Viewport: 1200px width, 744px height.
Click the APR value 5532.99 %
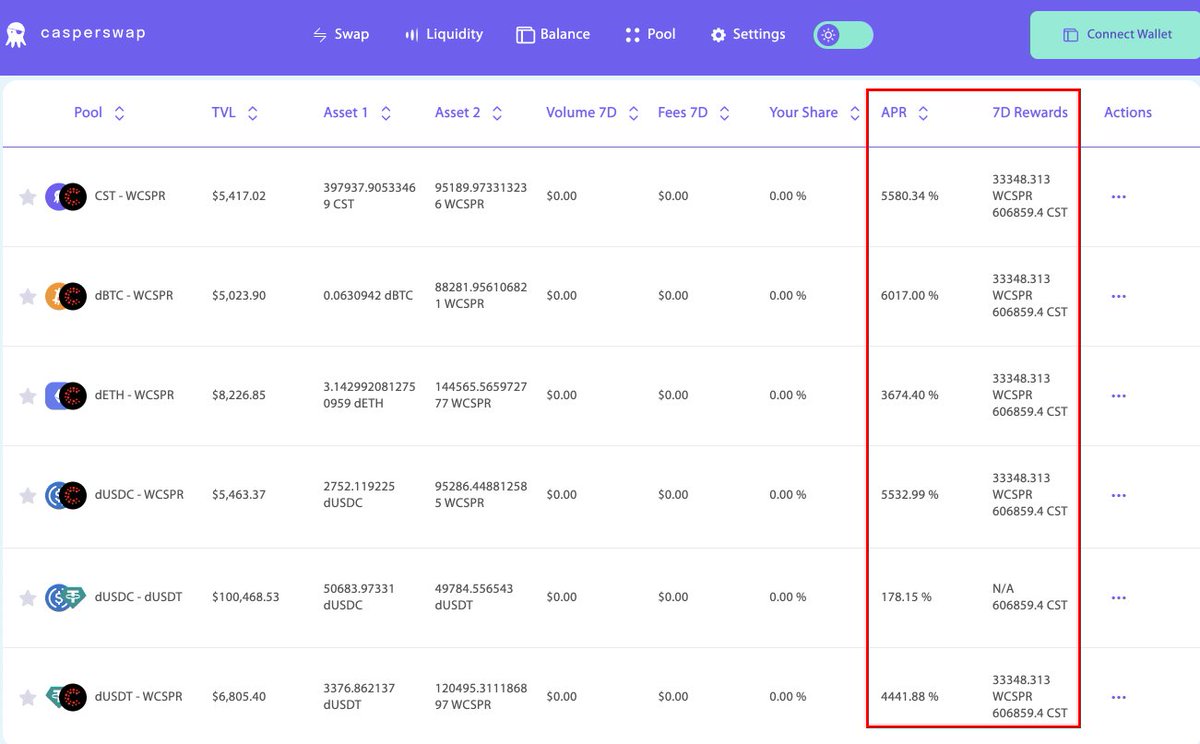[x=910, y=494]
